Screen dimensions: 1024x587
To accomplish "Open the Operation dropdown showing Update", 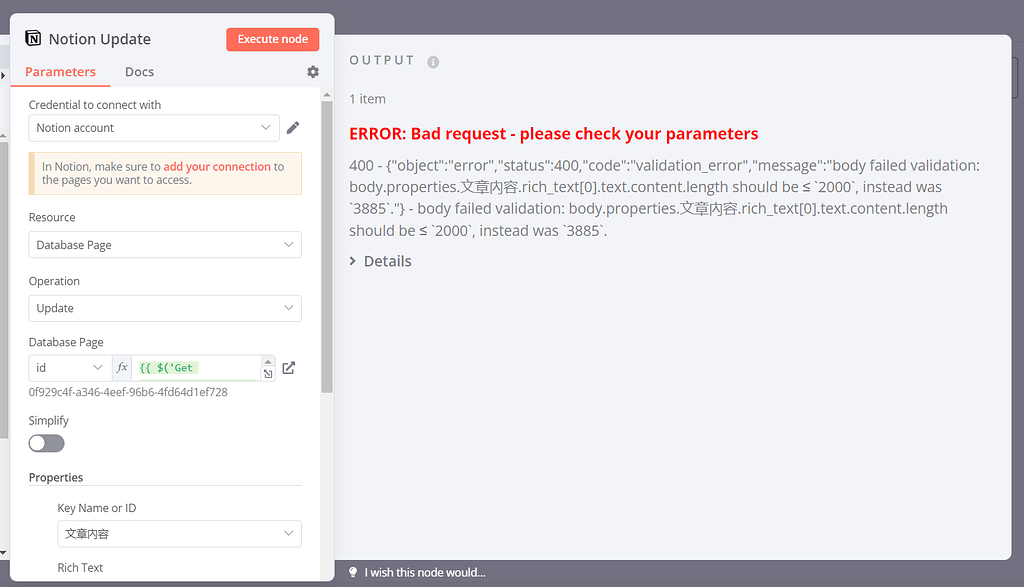I will (165, 308).
